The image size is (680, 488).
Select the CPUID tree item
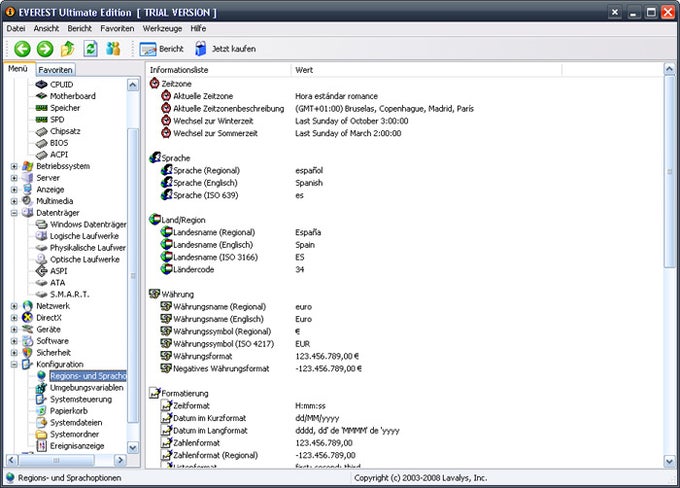tap(61, 85)
